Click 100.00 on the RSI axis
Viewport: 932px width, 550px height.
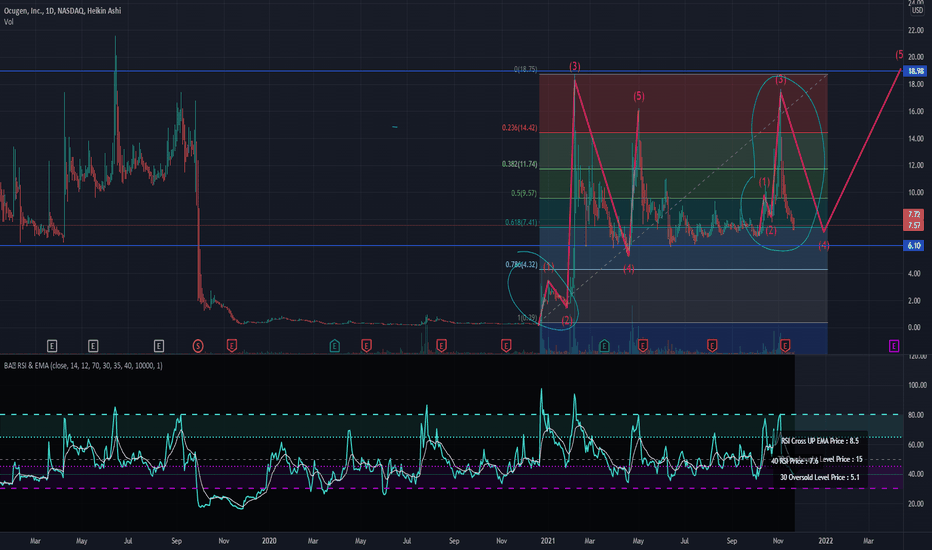coord(915,385)
